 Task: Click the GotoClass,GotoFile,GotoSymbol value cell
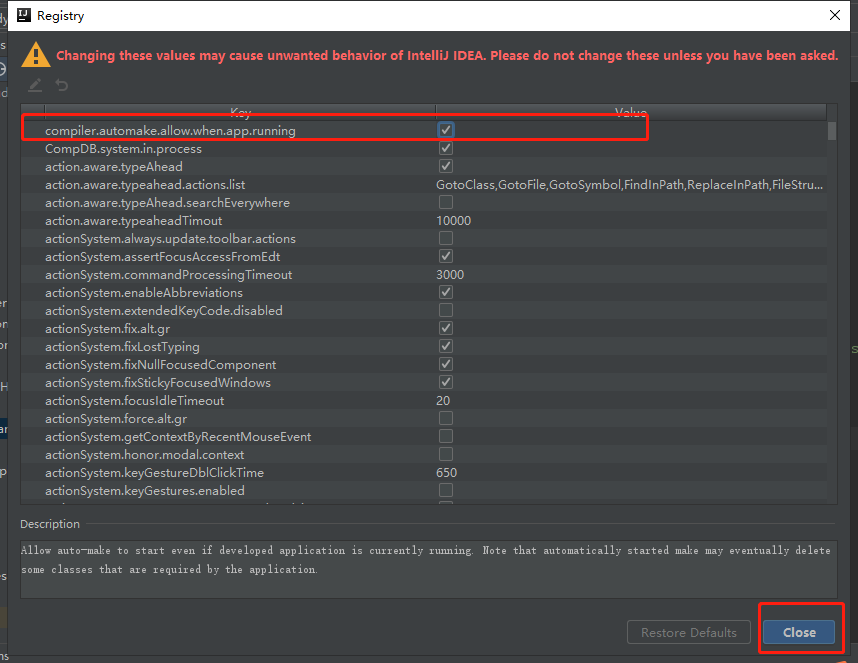point(629,185)
